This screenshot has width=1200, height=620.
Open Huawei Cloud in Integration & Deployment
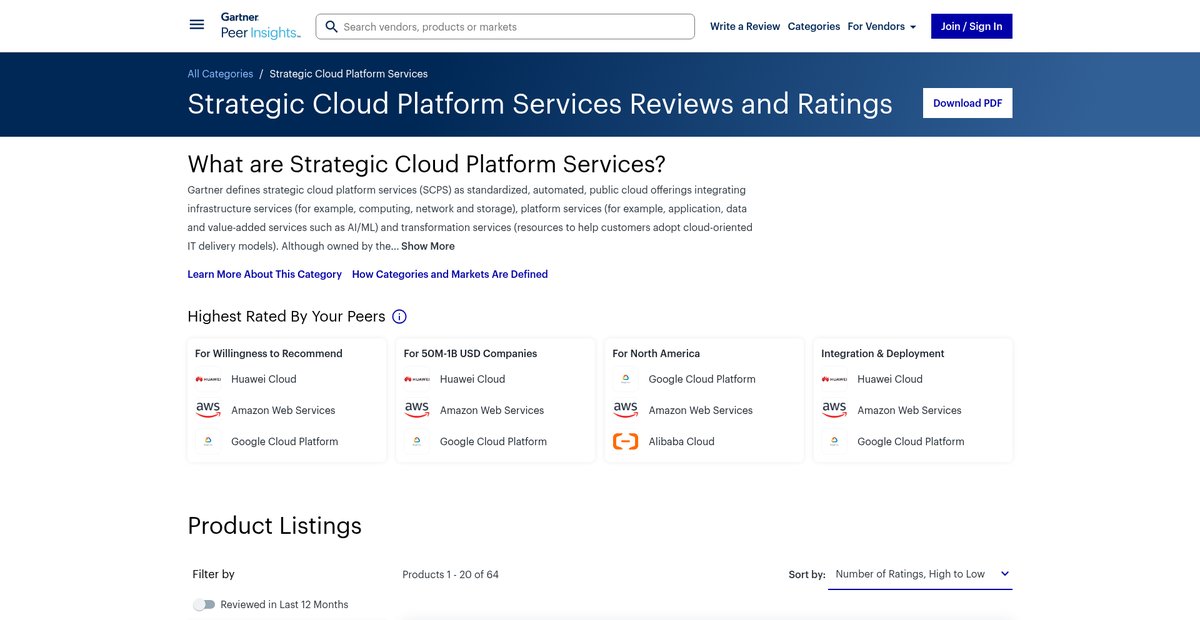[x=890, y=379]
